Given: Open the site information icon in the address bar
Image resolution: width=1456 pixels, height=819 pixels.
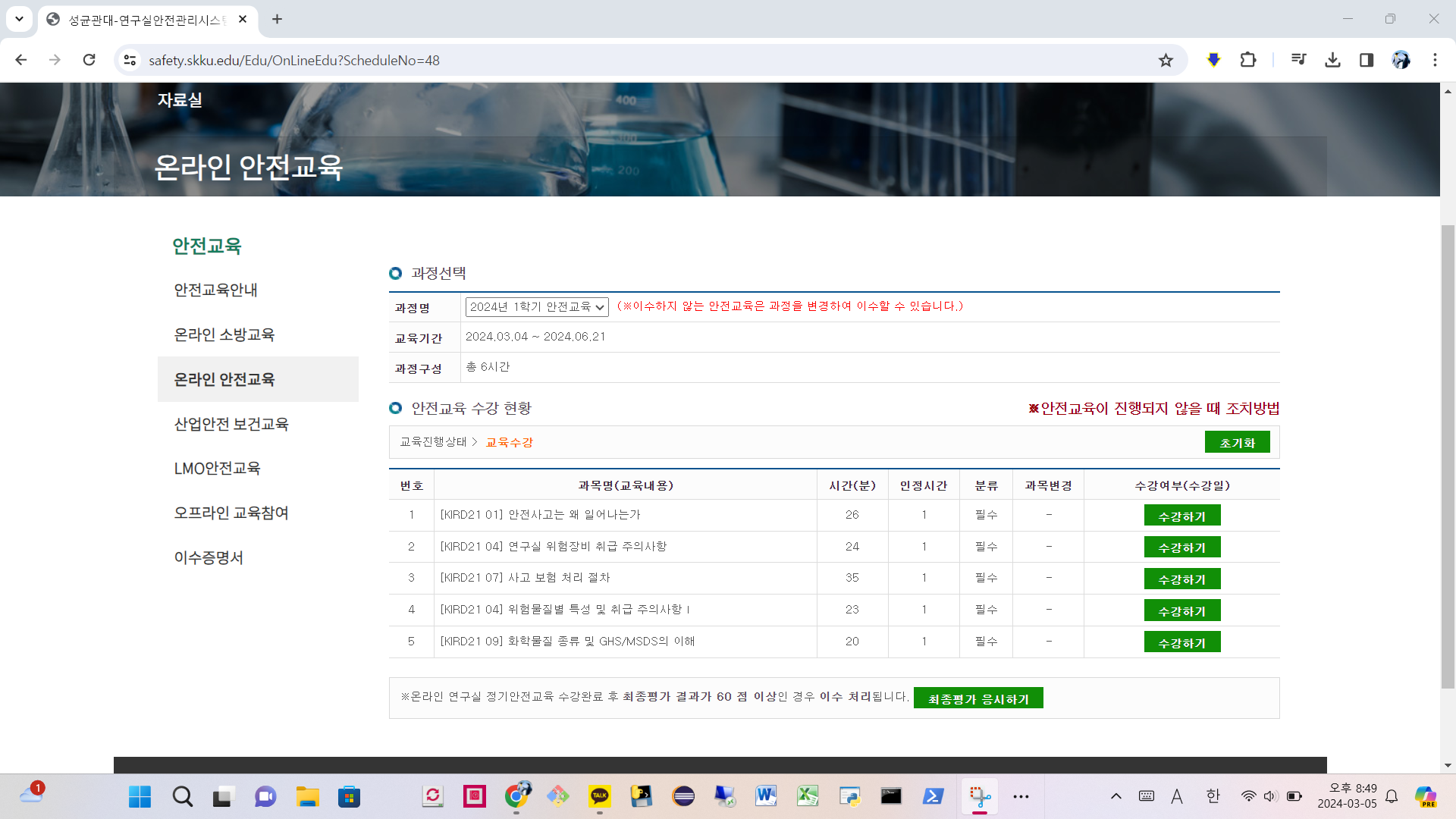Looking at the screenshot, I should coord(130,60).
